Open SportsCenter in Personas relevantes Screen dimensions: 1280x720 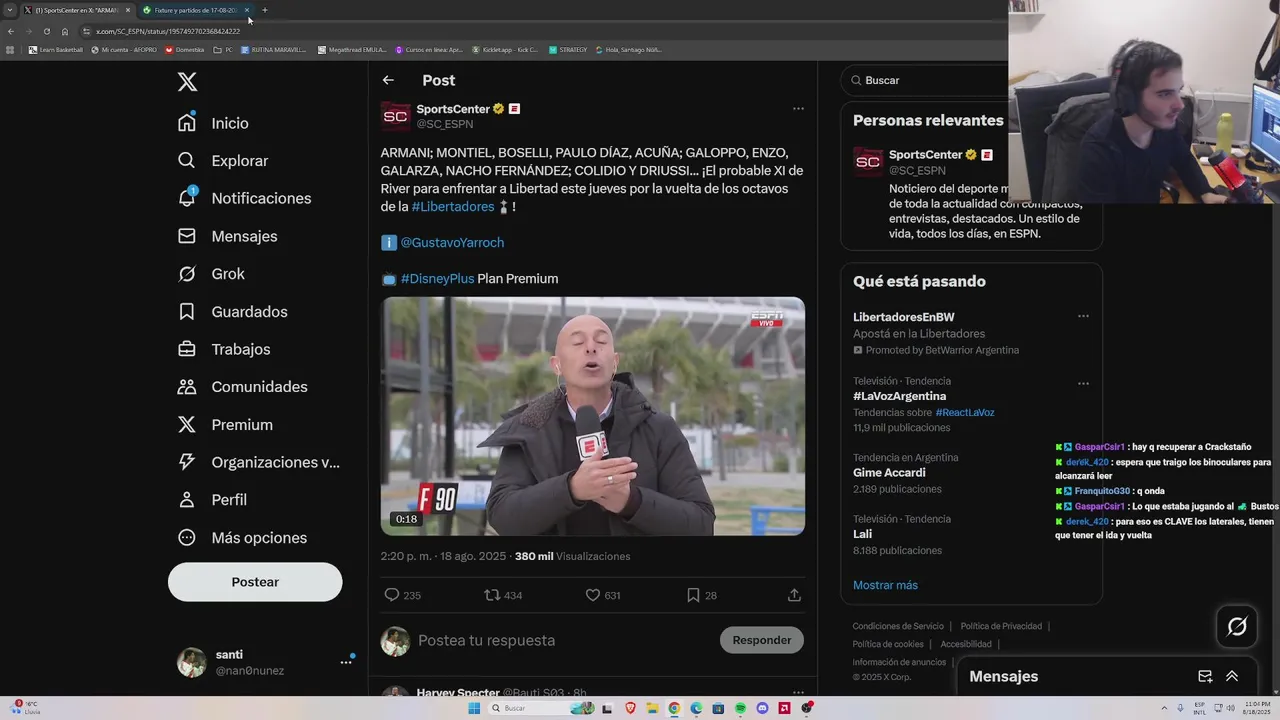click(925, 155)
